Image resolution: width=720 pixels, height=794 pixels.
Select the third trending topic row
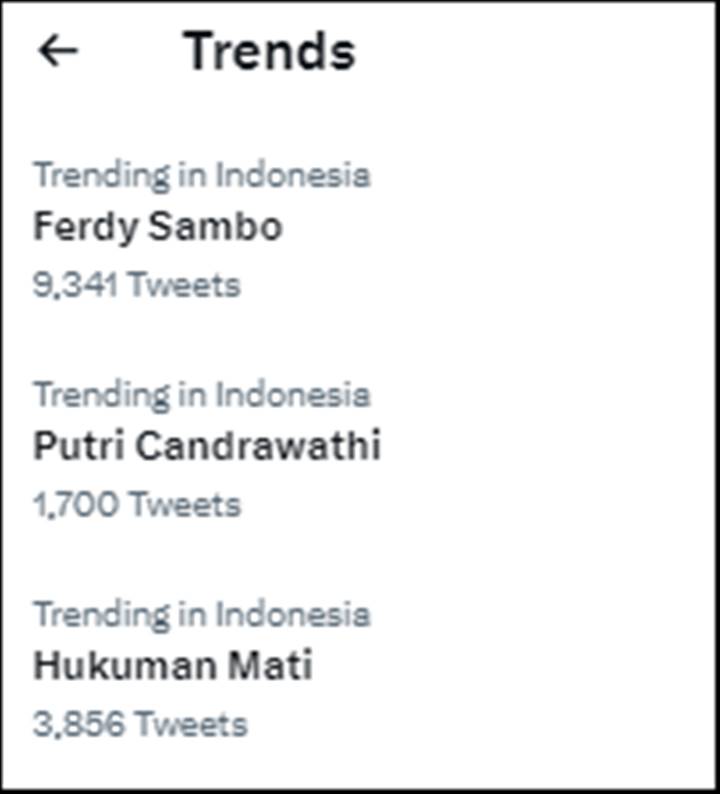(x=359, y=668)
